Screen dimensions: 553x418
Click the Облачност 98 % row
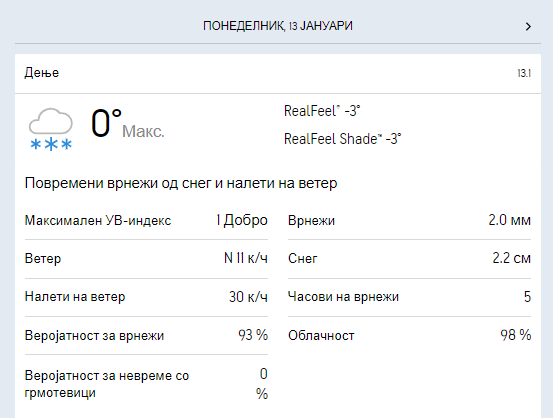click(409, 335)
